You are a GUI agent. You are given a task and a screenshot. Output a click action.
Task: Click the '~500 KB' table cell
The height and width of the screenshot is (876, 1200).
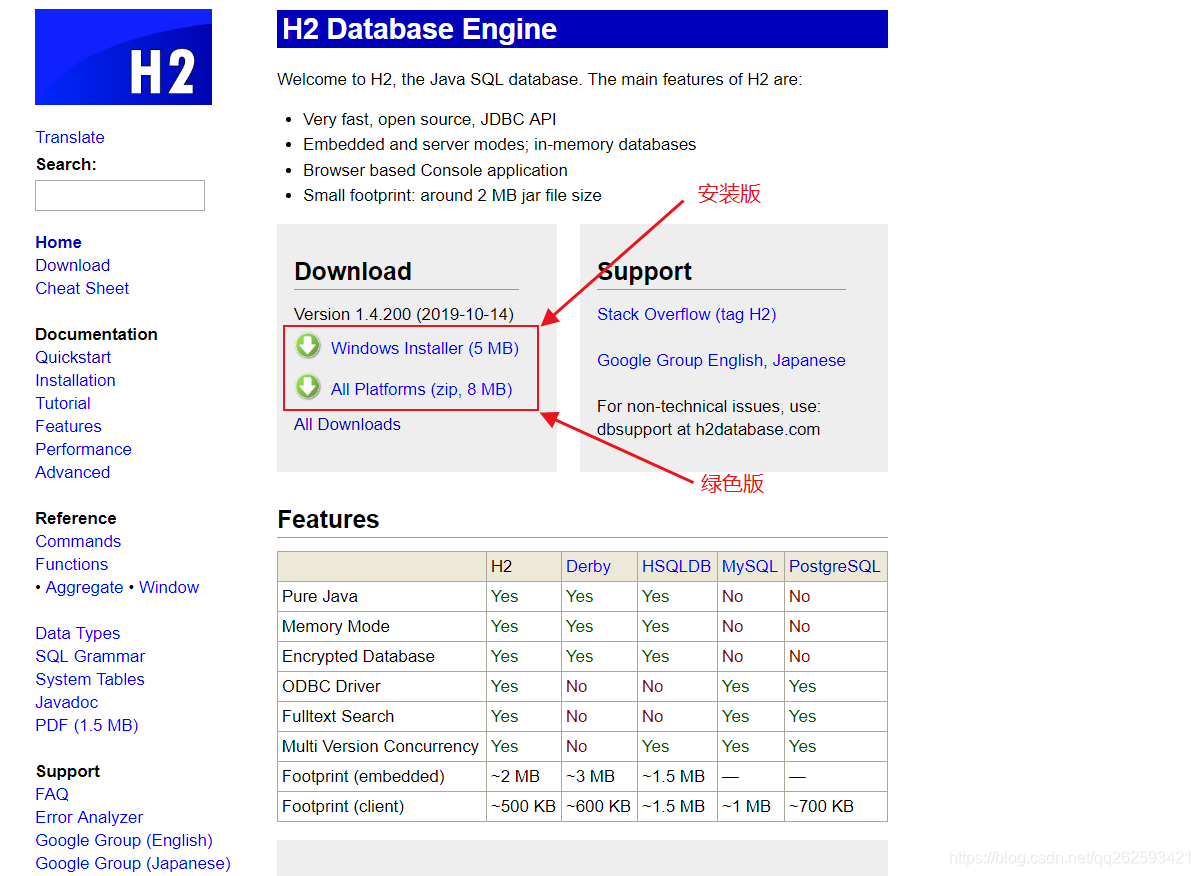(524, 806)
